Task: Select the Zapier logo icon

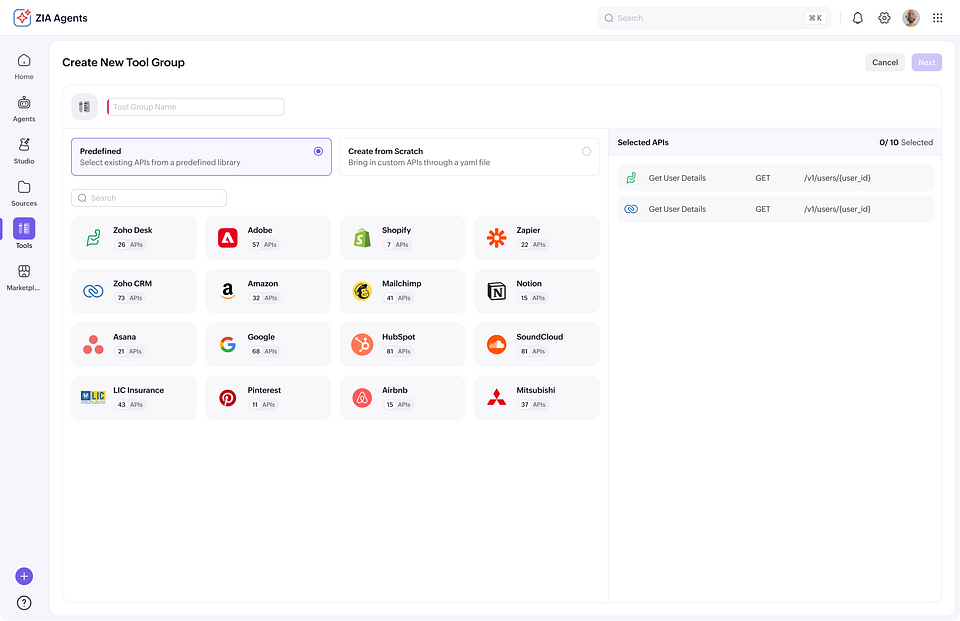Action: click(x=497, y=238)
